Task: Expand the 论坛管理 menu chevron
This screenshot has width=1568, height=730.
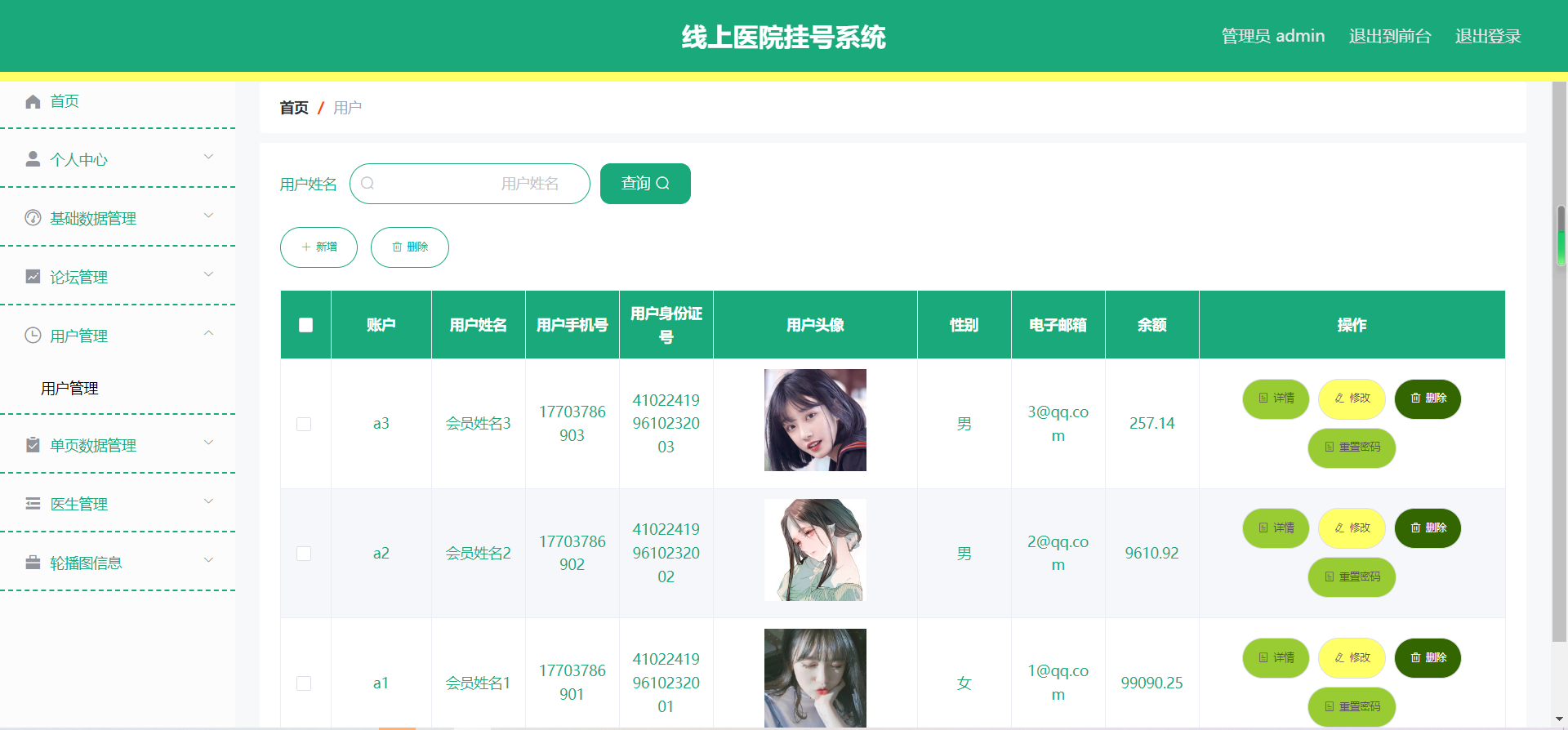Action: point(208,274)
